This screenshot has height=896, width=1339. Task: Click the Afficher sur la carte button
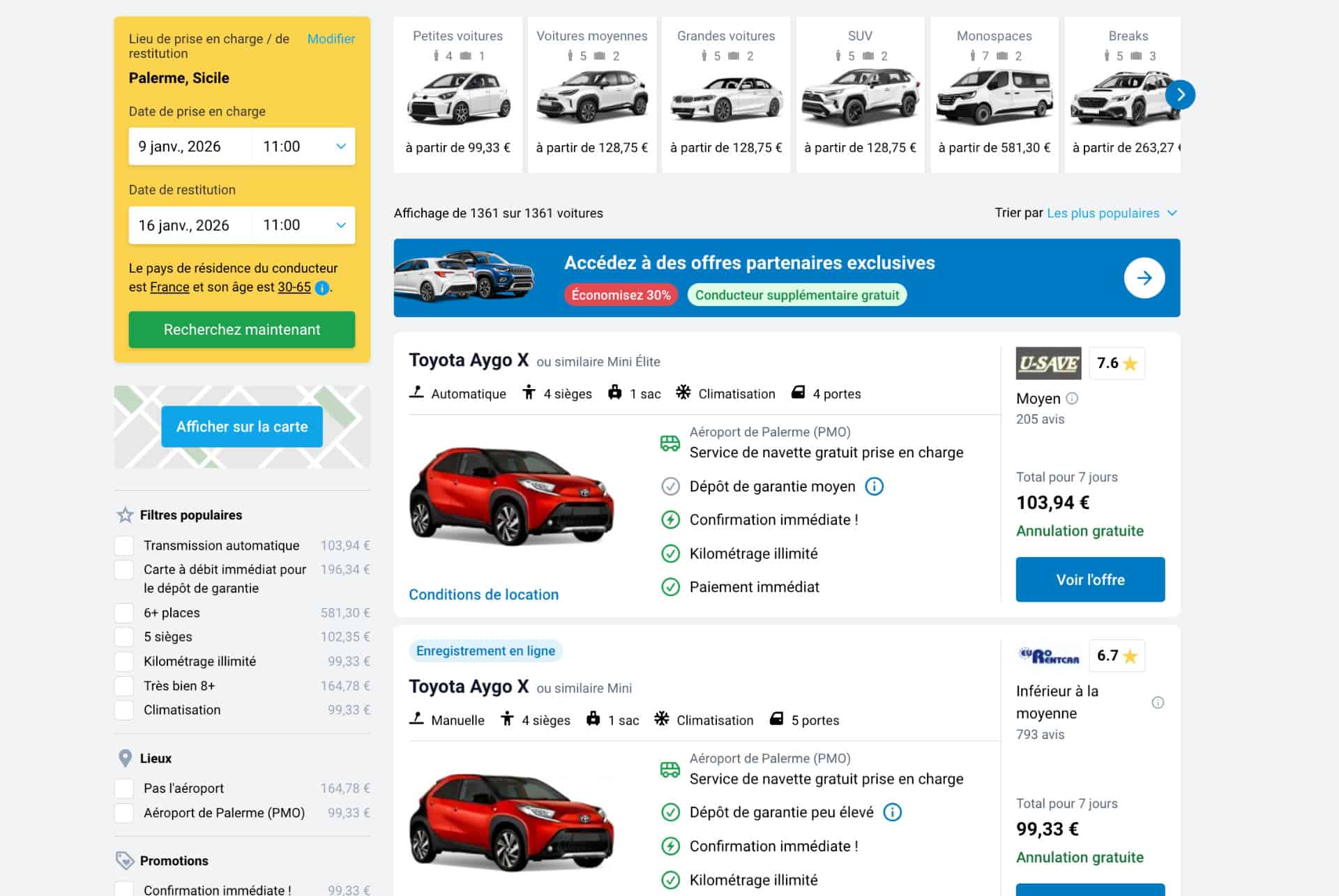click(x=241, y=427)
